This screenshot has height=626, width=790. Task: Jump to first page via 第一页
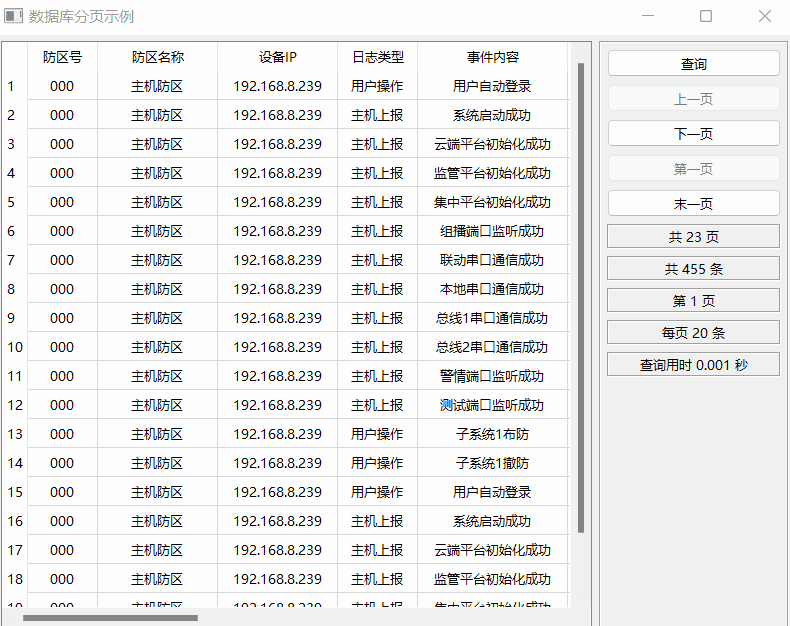coord(693,169)
